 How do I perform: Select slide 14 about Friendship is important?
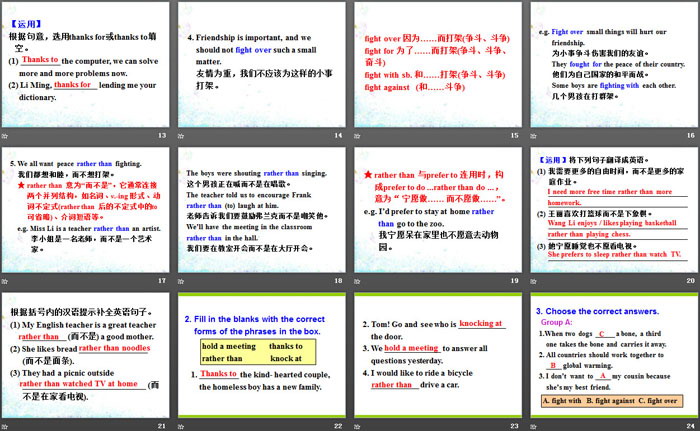[x=262, y=64]
